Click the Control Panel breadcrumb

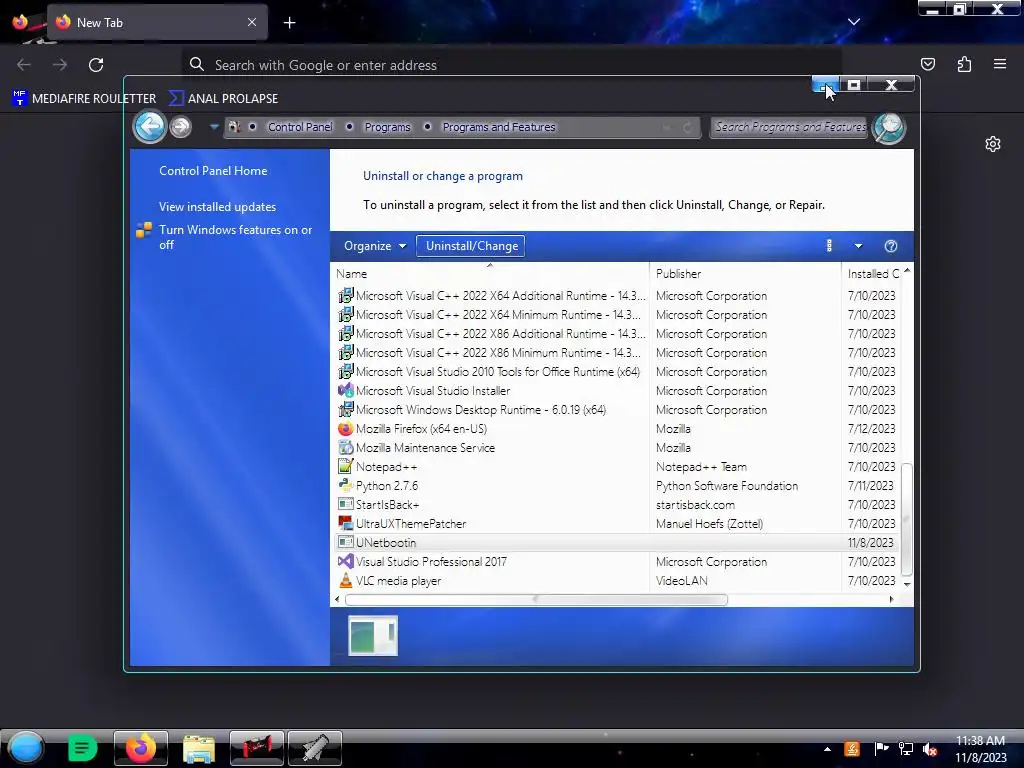[x=300, y=127]
